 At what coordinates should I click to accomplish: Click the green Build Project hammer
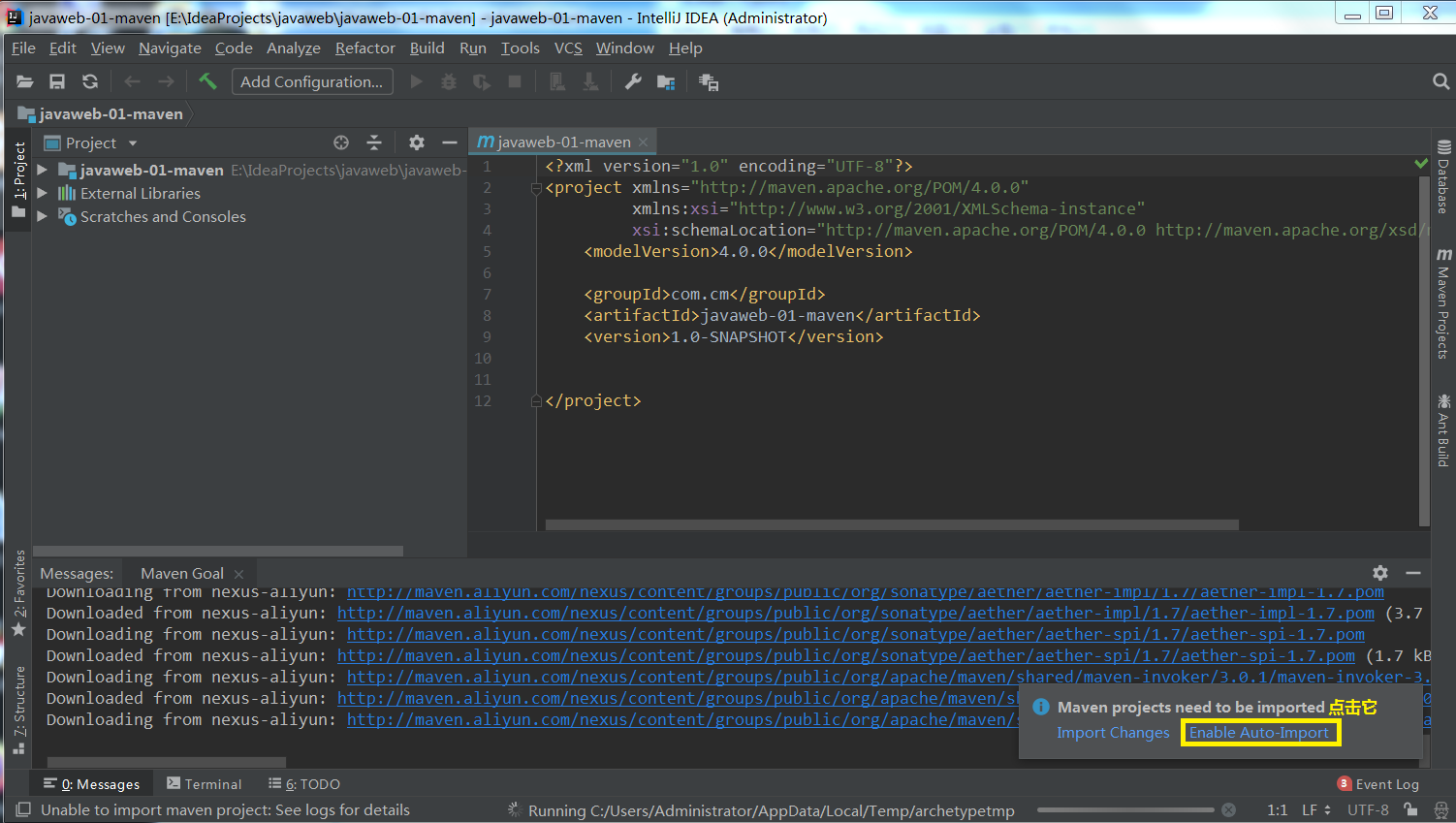(207, 81)
